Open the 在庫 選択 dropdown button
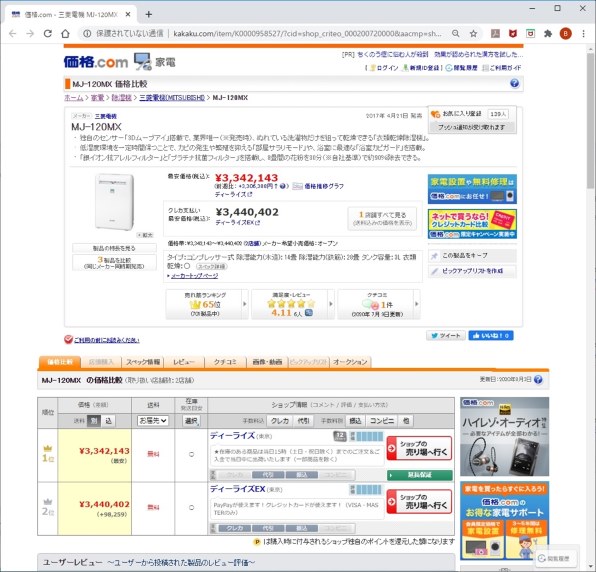The width and height of the screenshot is (596, 572). (192, 421)
